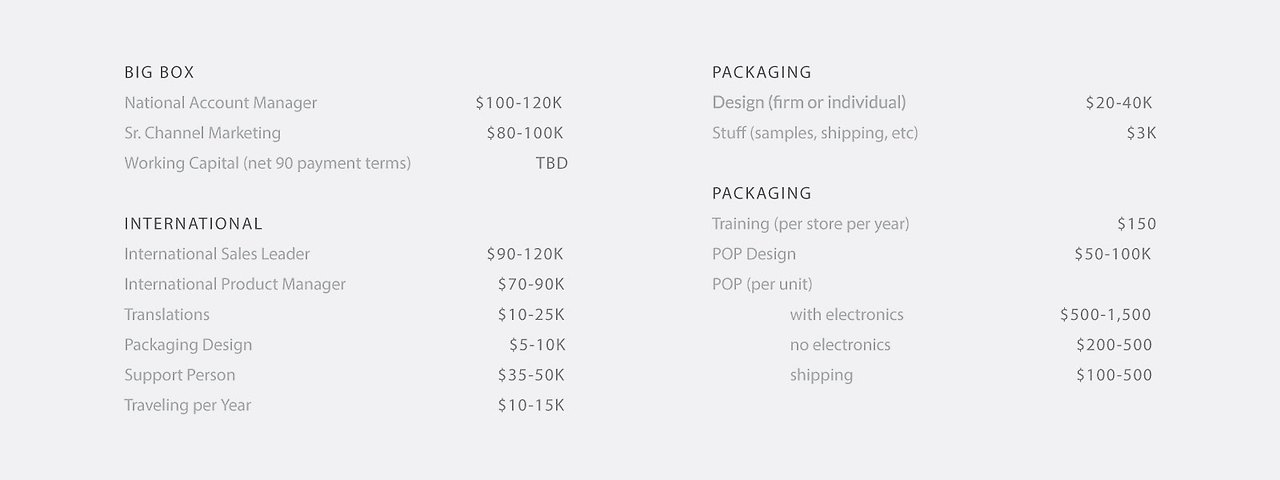Select the Translations line item

click(167, 314)
